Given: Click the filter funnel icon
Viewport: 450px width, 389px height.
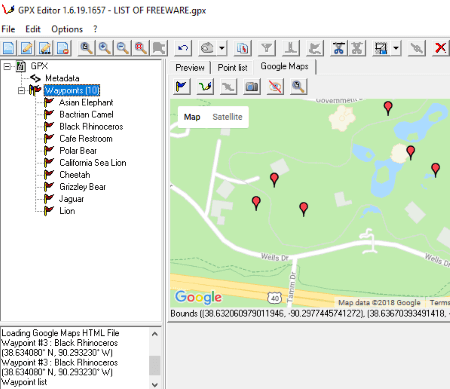Looking at the screenshot, I should coord(267,48).
